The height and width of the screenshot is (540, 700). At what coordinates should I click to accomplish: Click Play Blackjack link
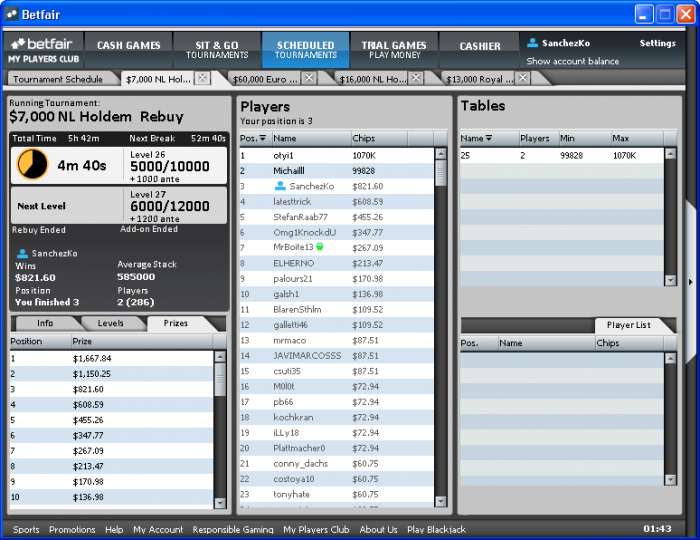pos(436,530)
